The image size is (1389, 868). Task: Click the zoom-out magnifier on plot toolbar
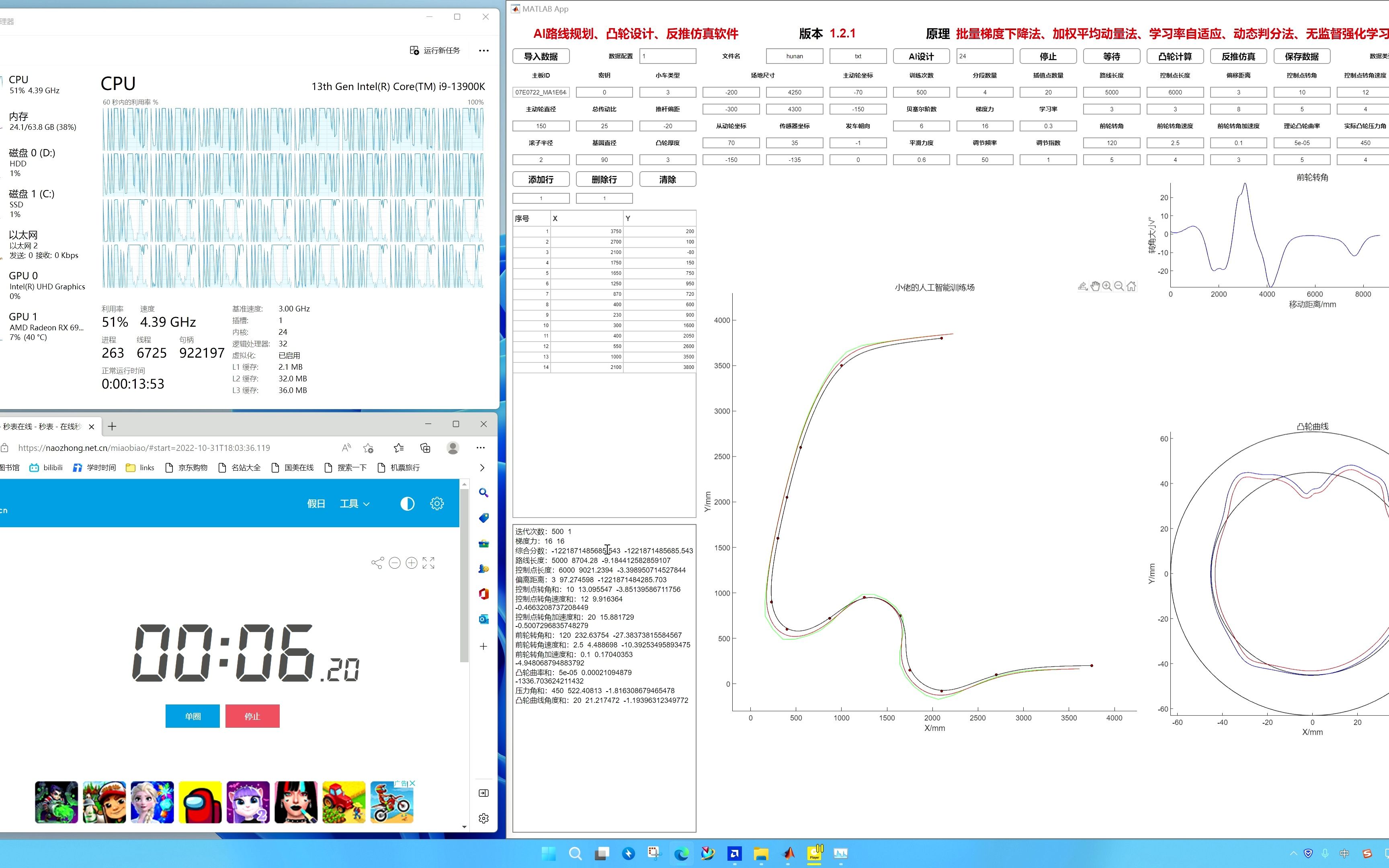coord(1119,286)
